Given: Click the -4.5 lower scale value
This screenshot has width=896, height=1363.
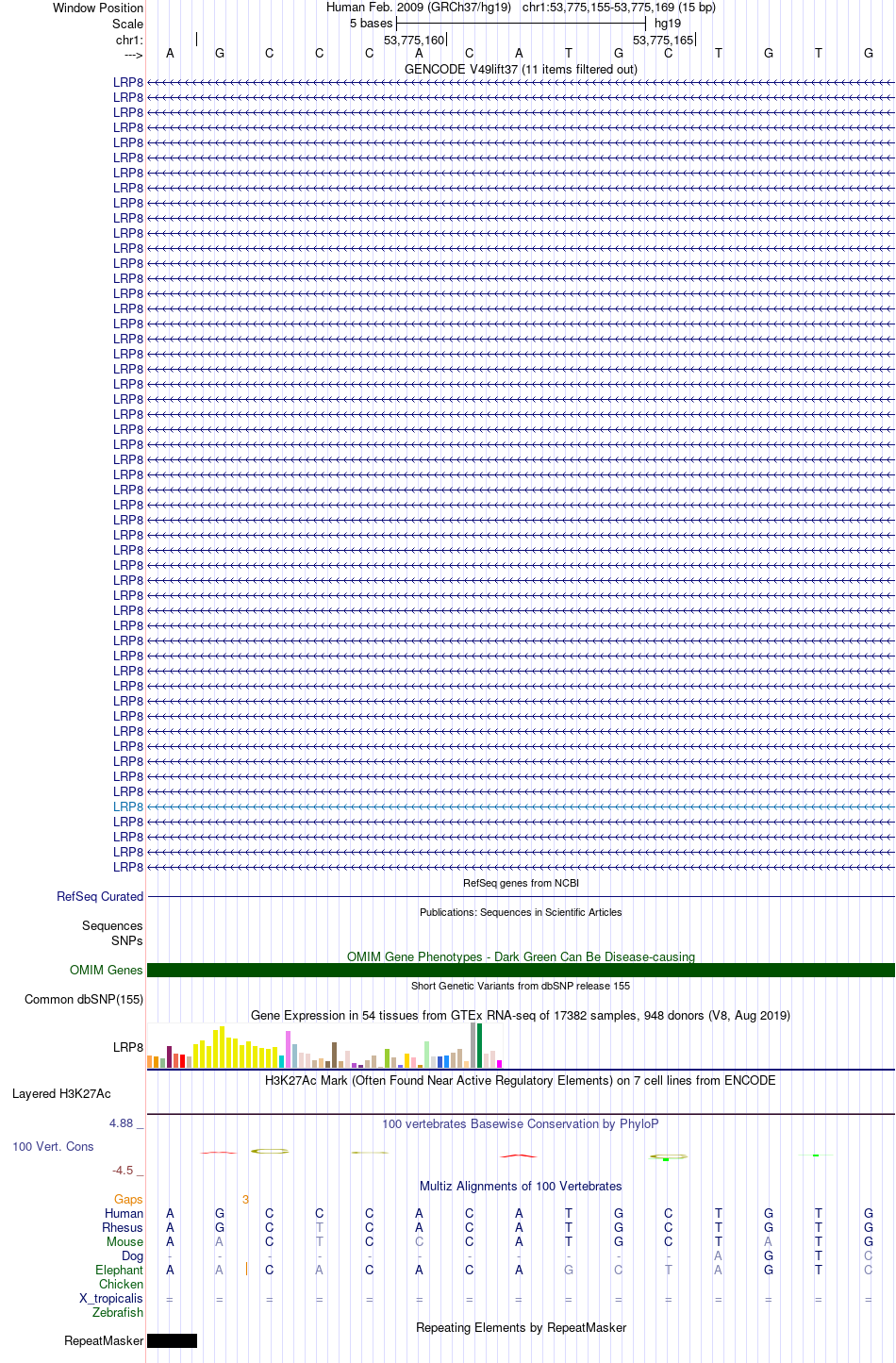Looking at the screenshot, I should (123, 1171).
